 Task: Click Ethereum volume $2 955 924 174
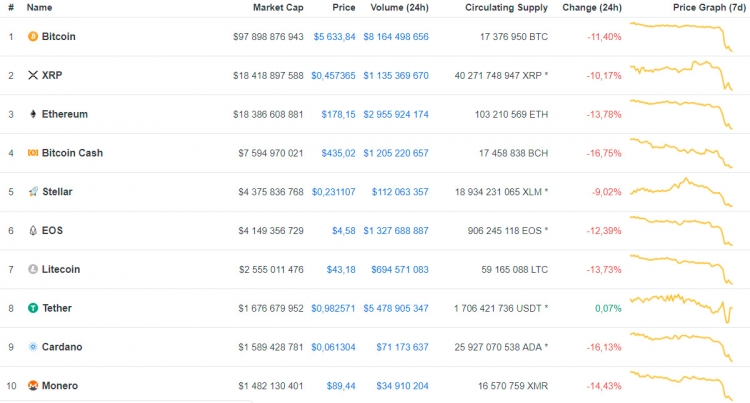(396, 114)
